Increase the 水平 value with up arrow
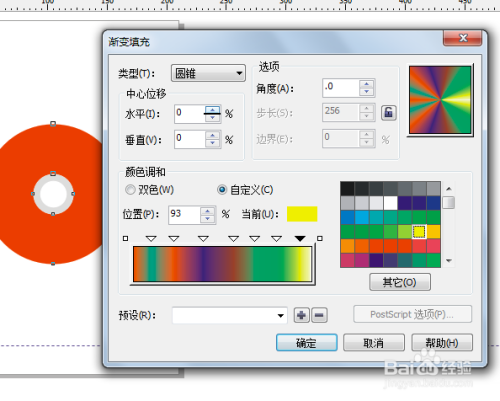Screen dimensions: 500x401 coord(212,110)
